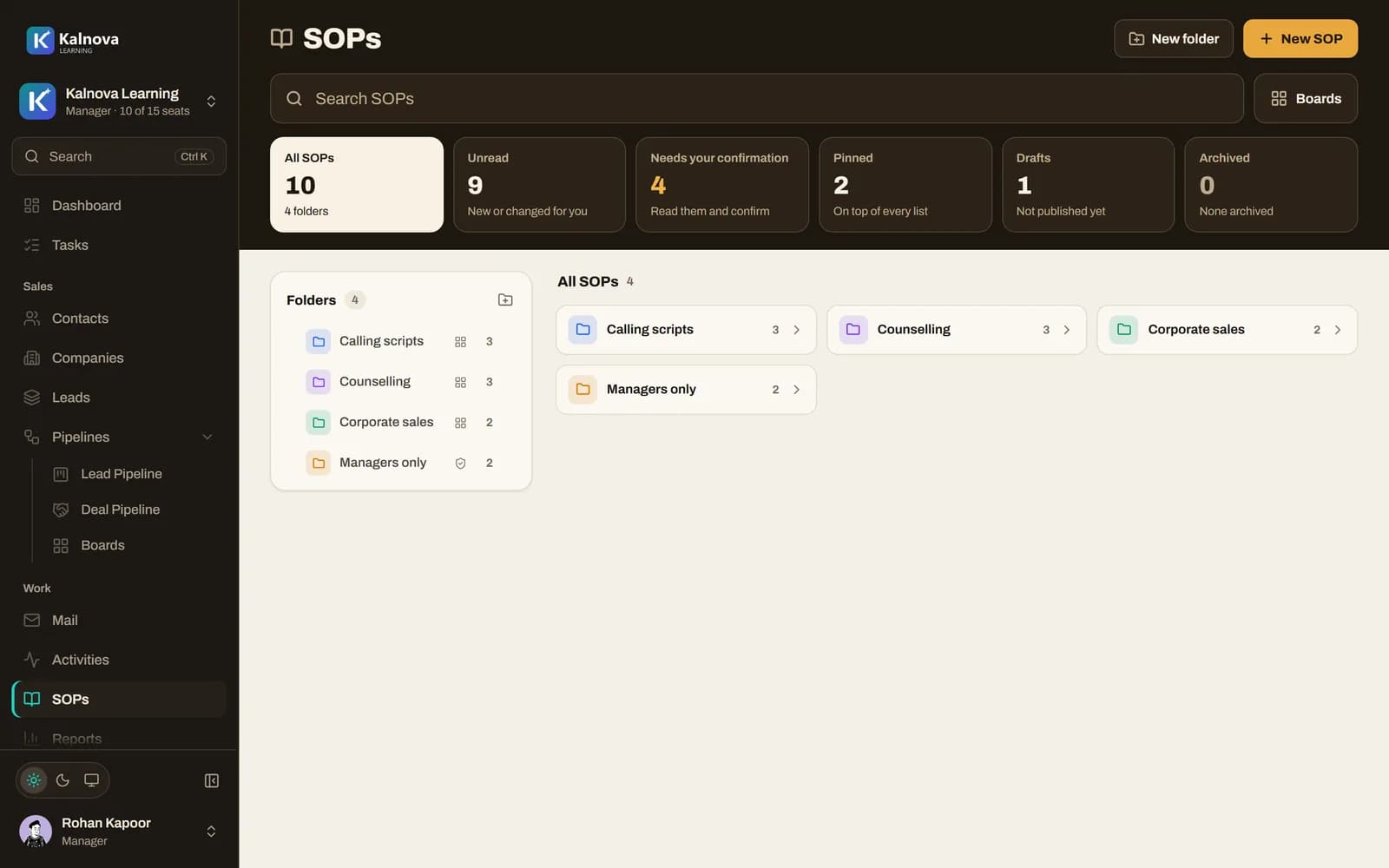The width and height of the screenshot is (1389, 868).
Task: Select the All SOPs filter tab
Action: pos(357,184)
